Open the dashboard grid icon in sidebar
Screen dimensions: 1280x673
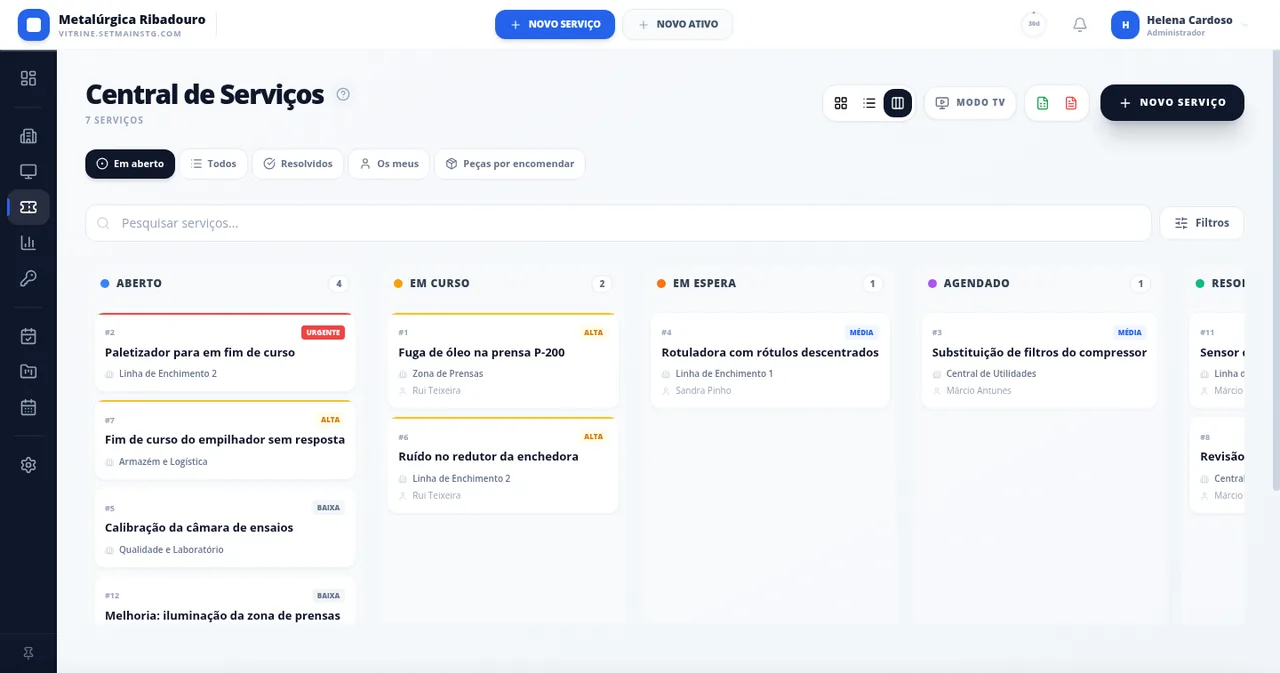(x=28, y=78)
